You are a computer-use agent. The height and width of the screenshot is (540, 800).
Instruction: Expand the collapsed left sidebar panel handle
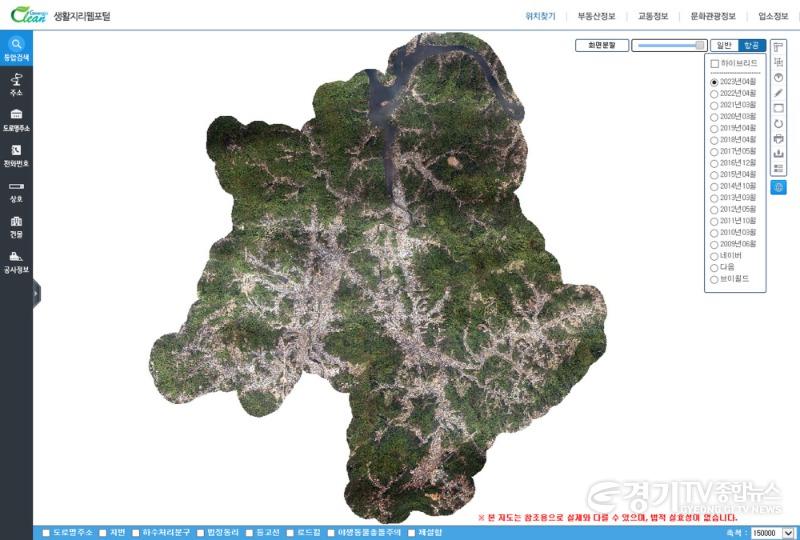pos(36,292)
